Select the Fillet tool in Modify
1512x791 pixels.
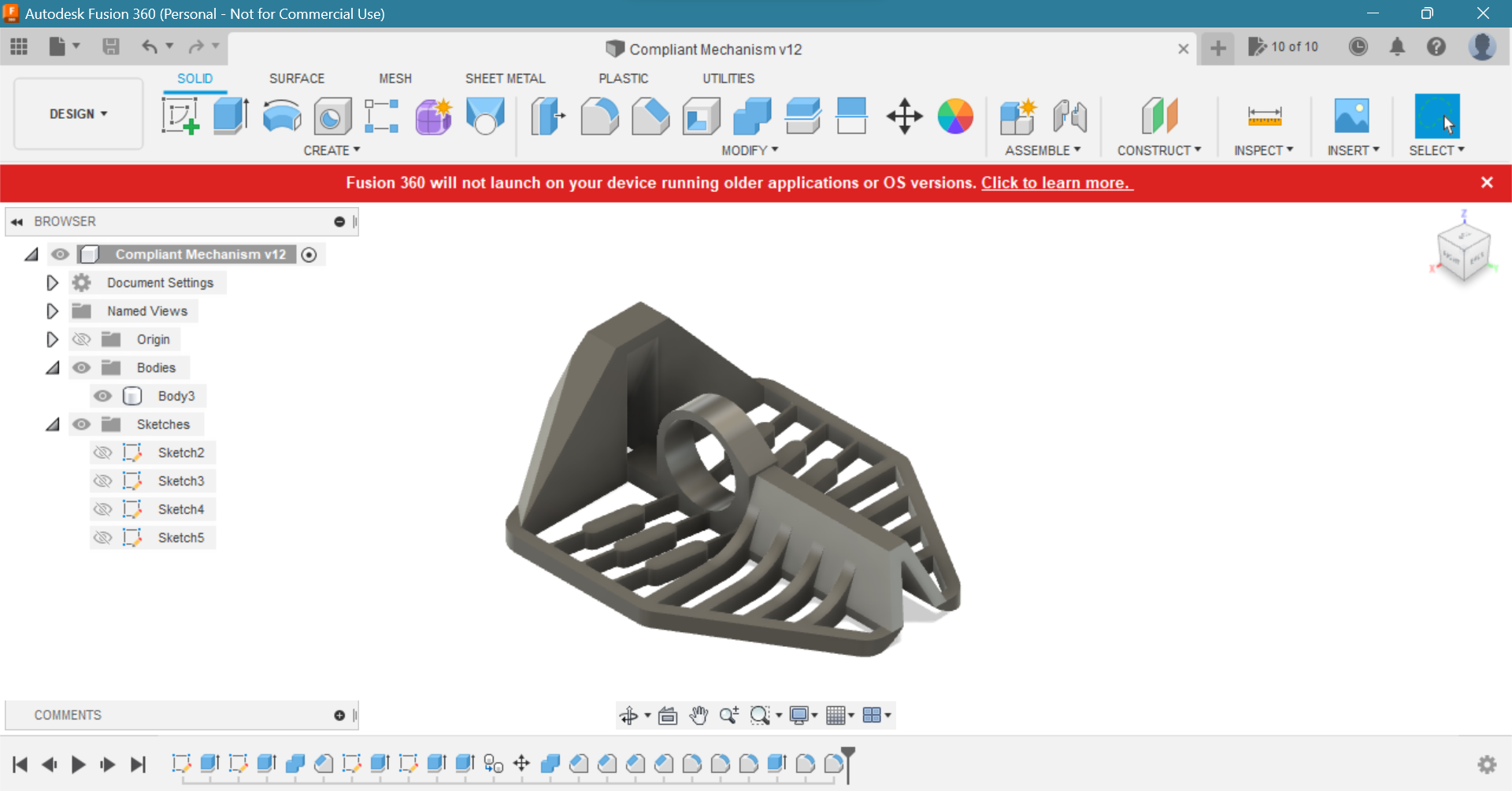click(599, 116)
